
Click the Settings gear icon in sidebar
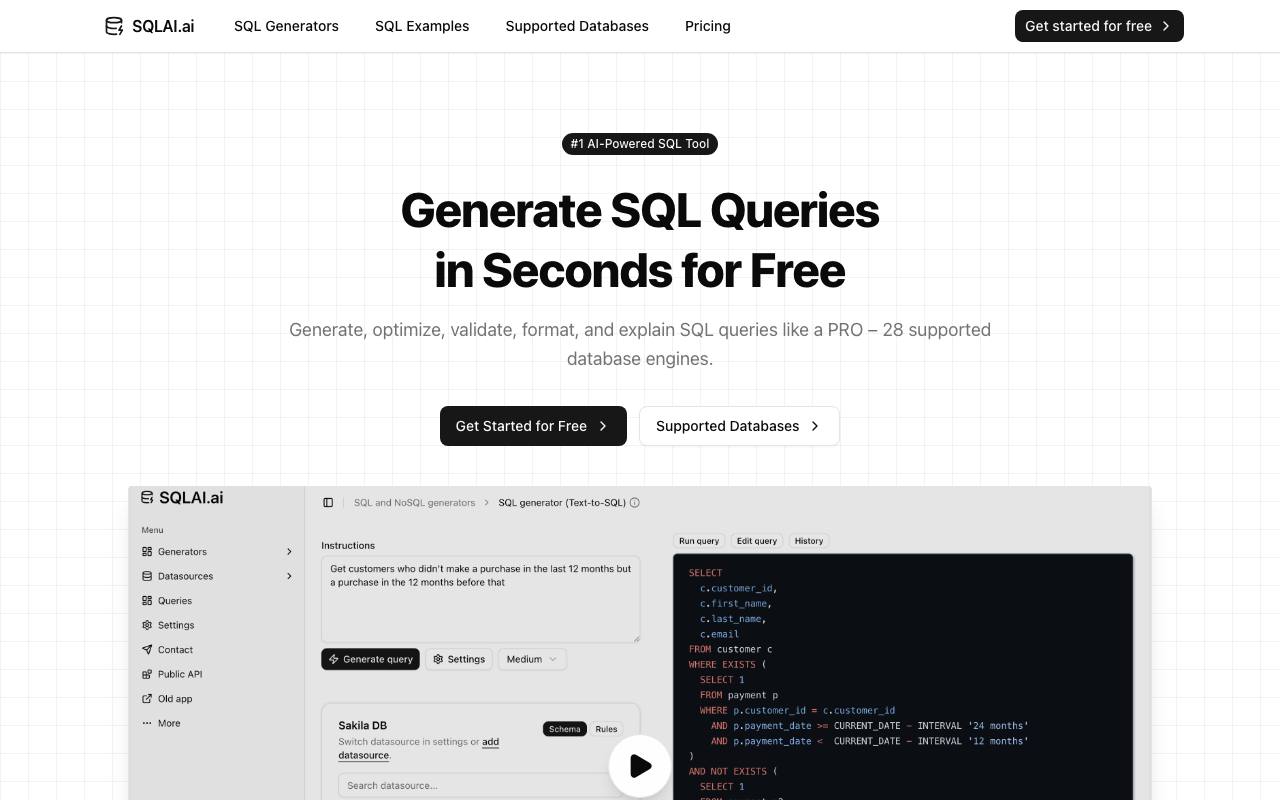[147, 625]
